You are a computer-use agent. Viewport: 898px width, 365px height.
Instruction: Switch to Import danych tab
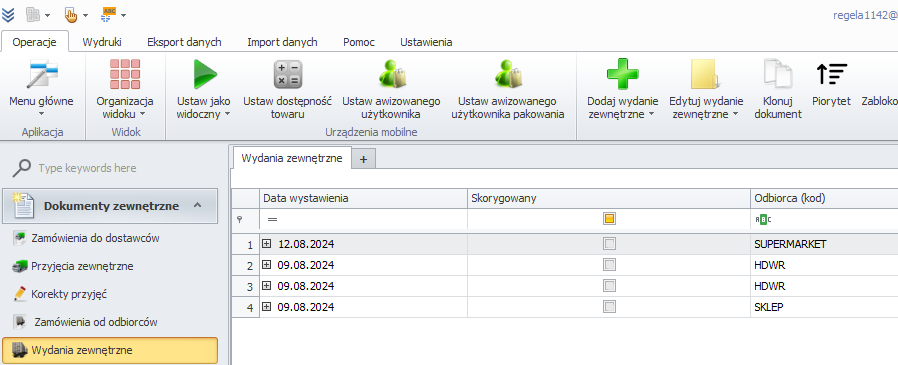click(x=282, y=42)
